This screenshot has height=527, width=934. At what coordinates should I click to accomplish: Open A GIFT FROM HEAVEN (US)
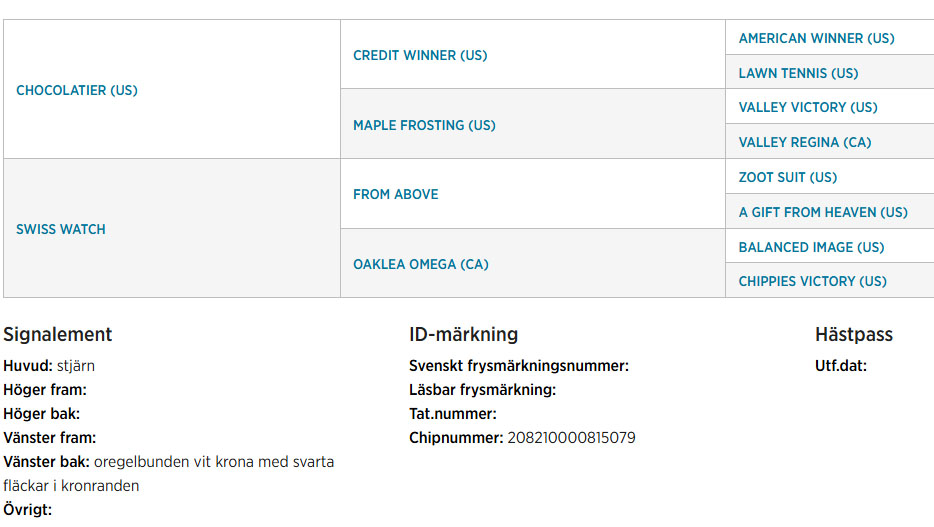pyautogui.click(x=823, y=213)
